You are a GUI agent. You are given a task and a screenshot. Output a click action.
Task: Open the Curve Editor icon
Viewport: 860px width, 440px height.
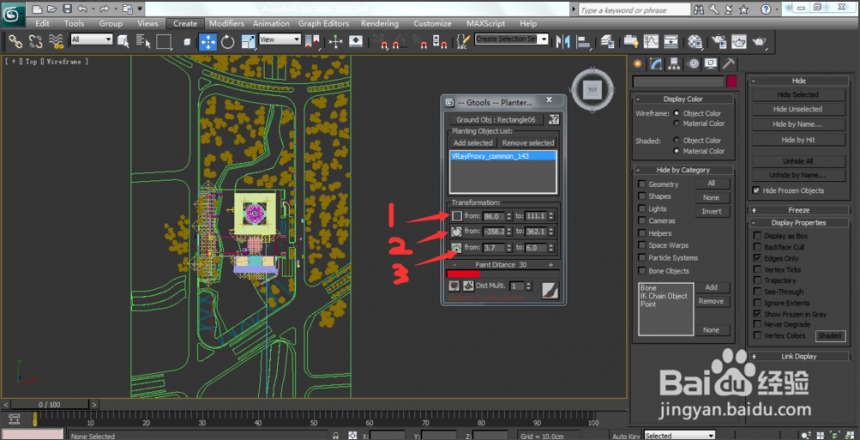point(651,41)
